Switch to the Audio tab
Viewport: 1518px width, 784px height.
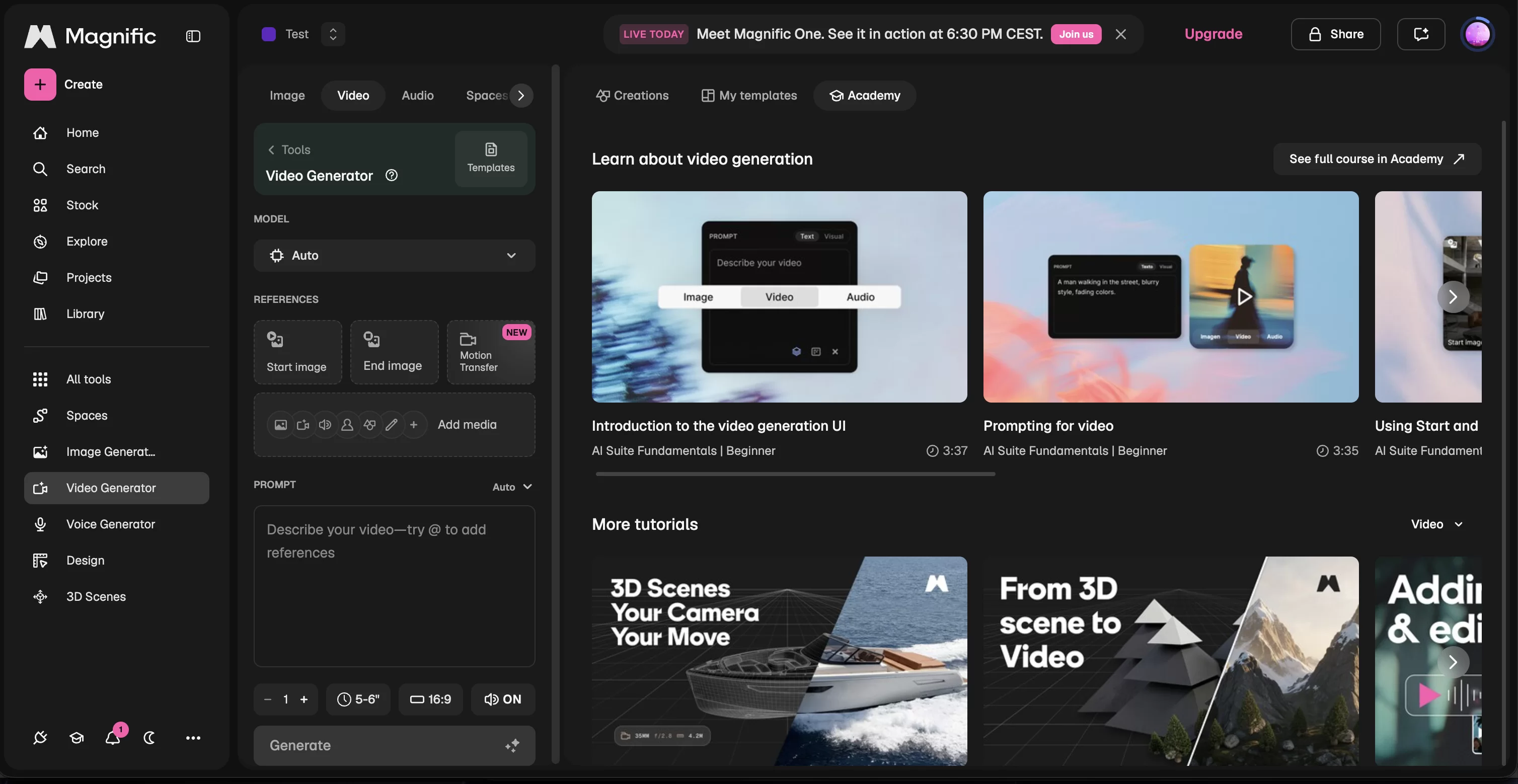click(x=418, y=96)
